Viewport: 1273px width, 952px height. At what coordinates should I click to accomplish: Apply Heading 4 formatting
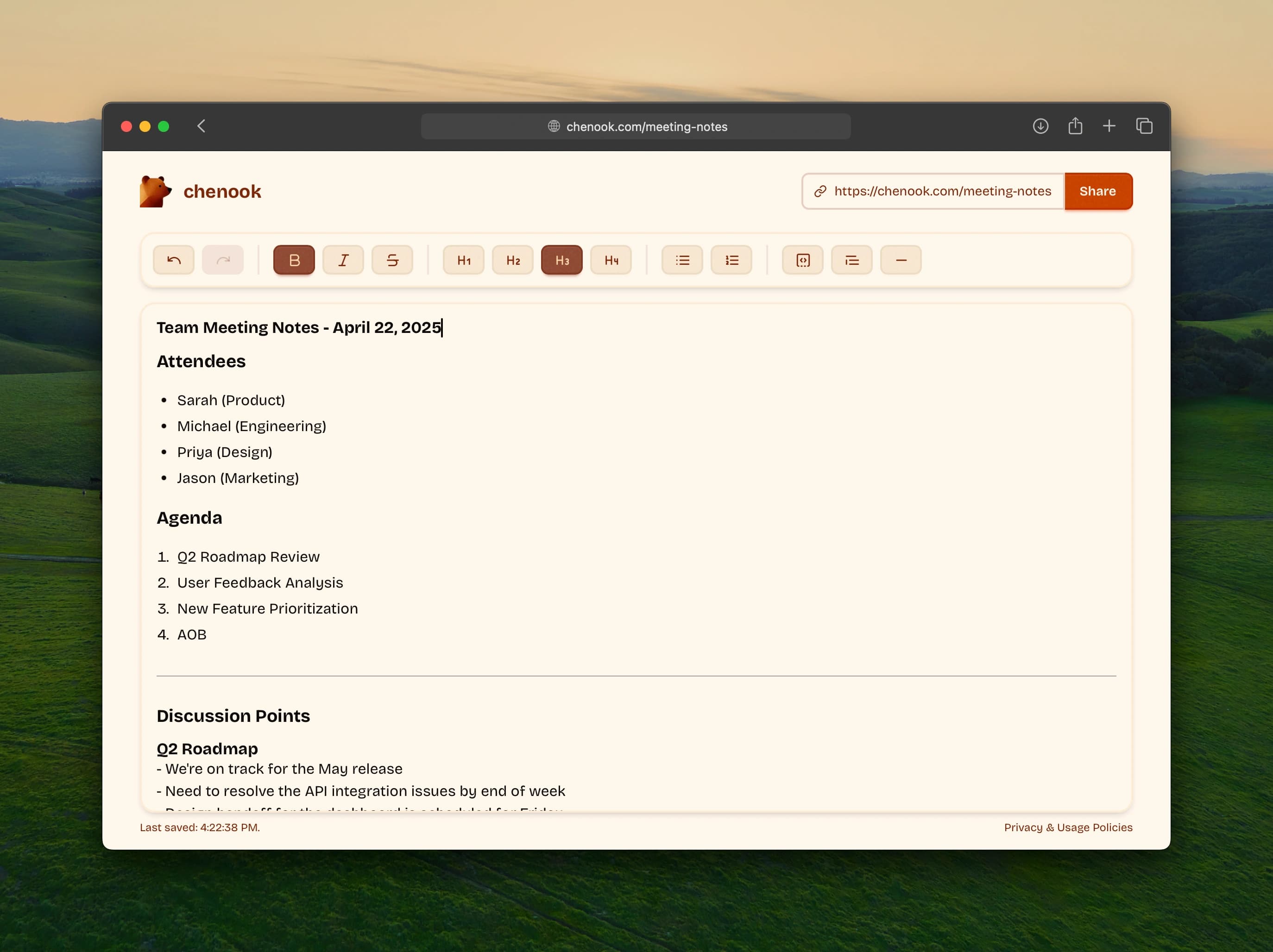(611, 259)
